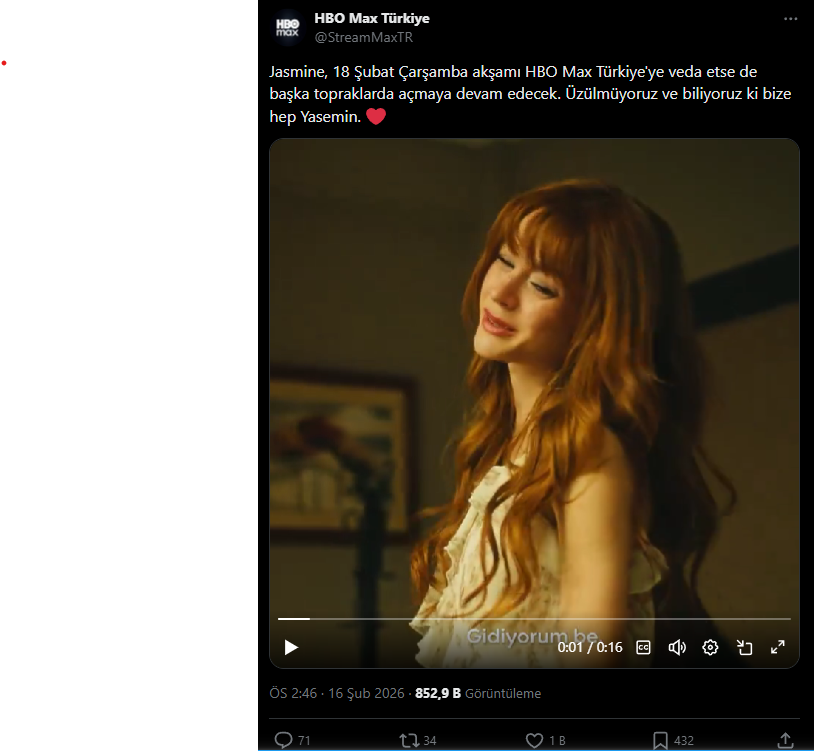Click the video thumbnail frame

coord(534,370)
